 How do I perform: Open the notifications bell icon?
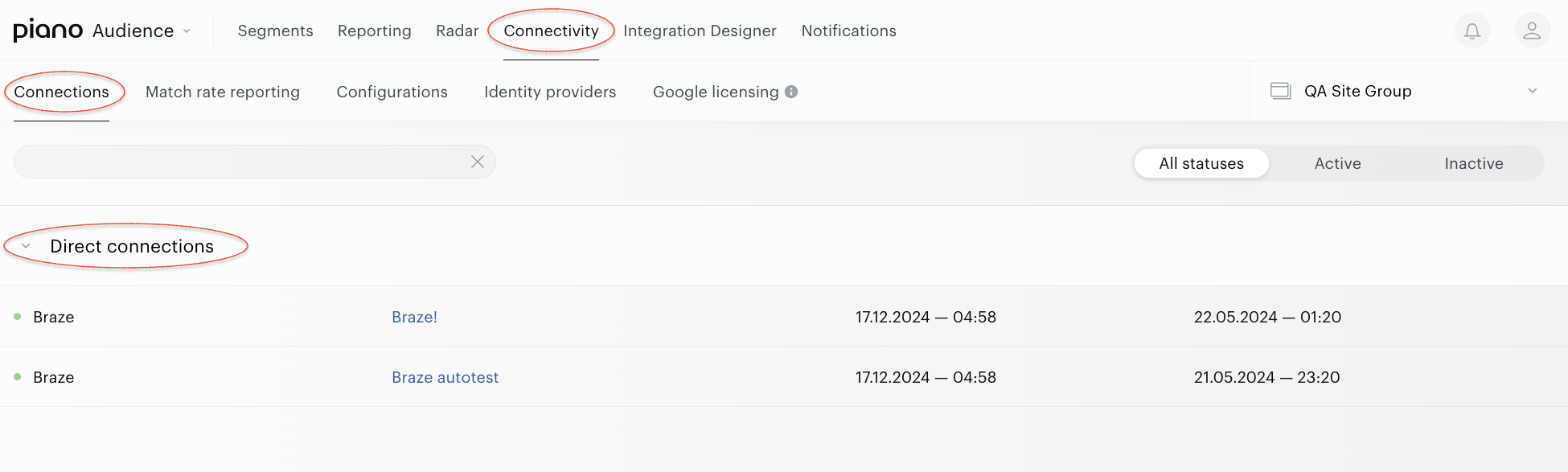pos(1472,31)
